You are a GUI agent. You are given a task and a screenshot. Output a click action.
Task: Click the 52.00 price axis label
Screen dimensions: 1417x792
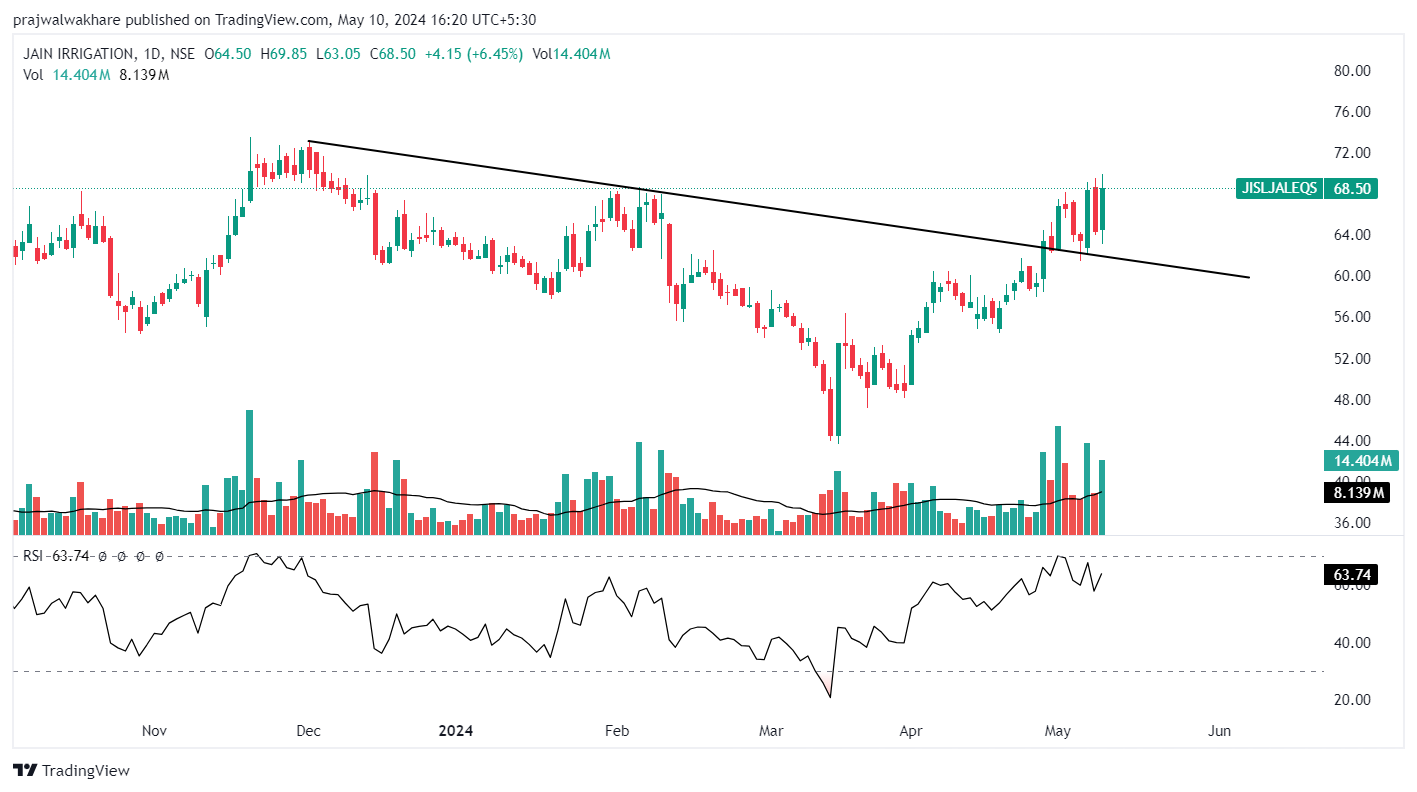(1352, 359)
